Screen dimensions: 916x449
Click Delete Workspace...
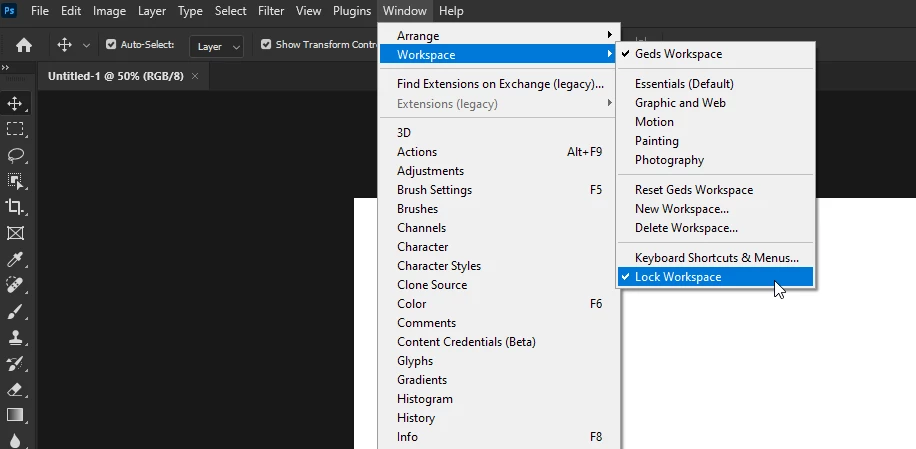(715, 228)
